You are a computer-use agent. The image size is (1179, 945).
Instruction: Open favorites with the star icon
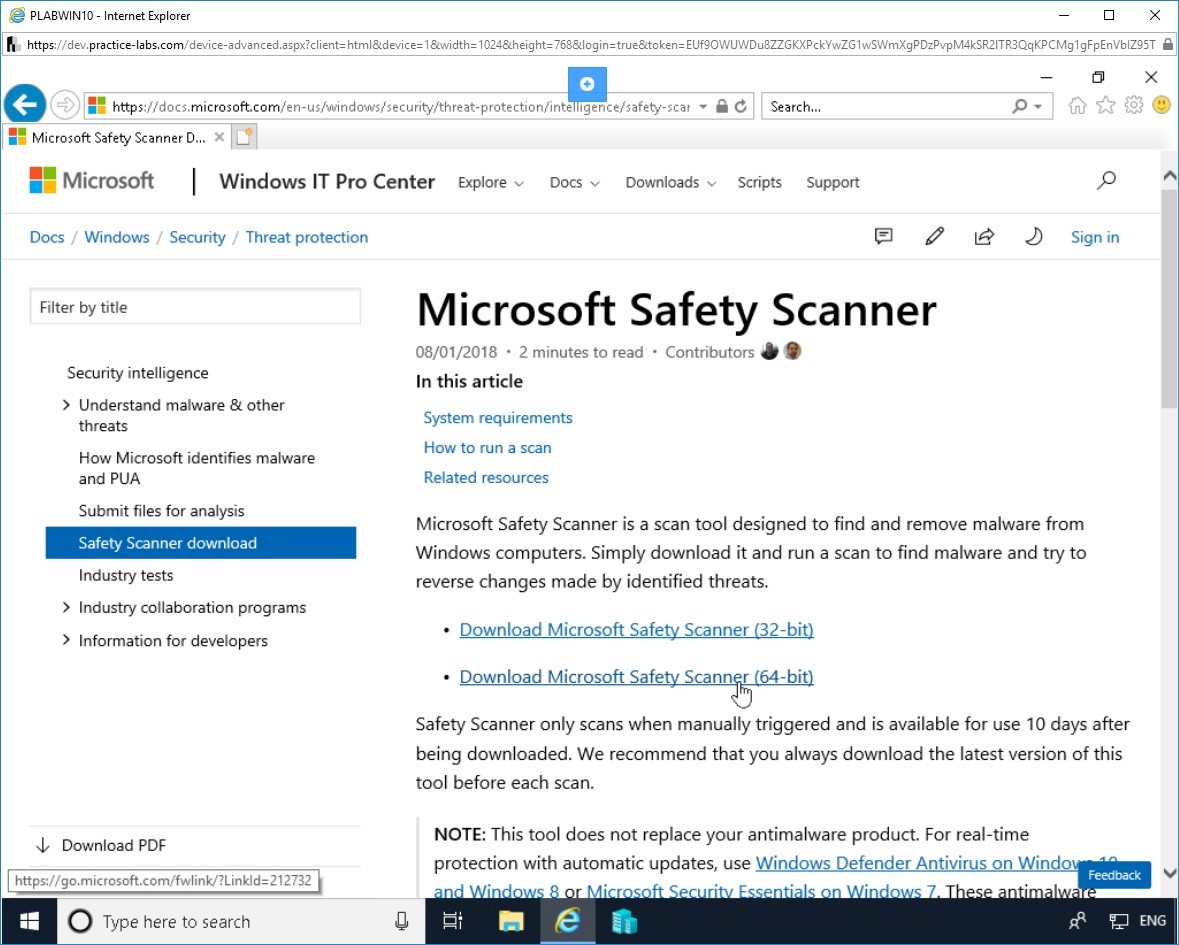coord(1105,105)
